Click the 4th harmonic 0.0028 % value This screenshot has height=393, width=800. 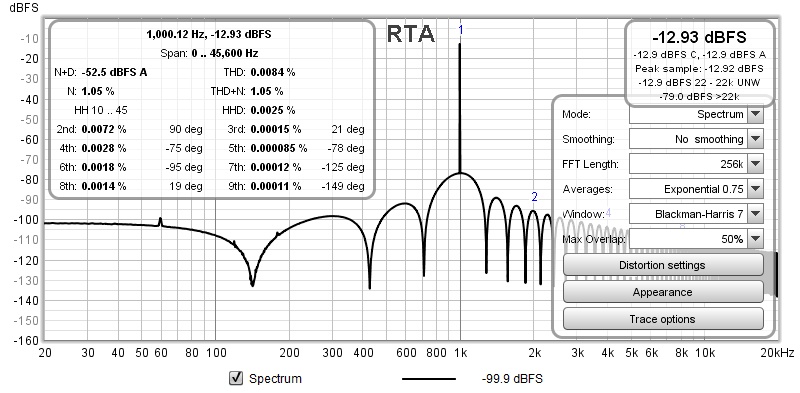[x=104, y=148]
